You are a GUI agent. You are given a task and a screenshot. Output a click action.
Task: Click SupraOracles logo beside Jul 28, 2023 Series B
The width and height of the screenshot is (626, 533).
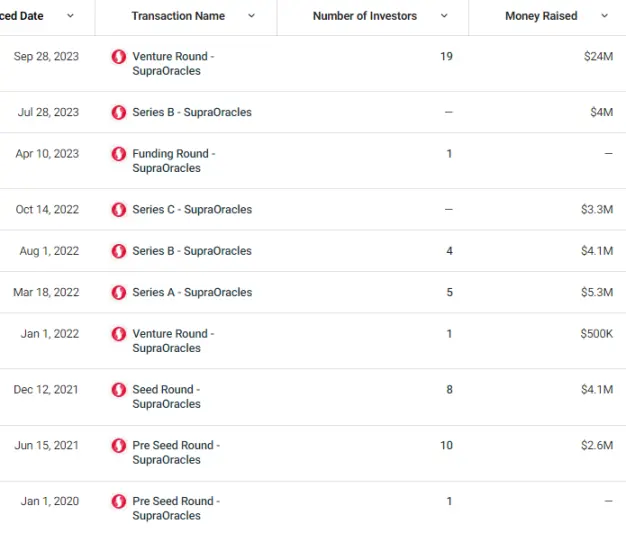tap(119, 113)
